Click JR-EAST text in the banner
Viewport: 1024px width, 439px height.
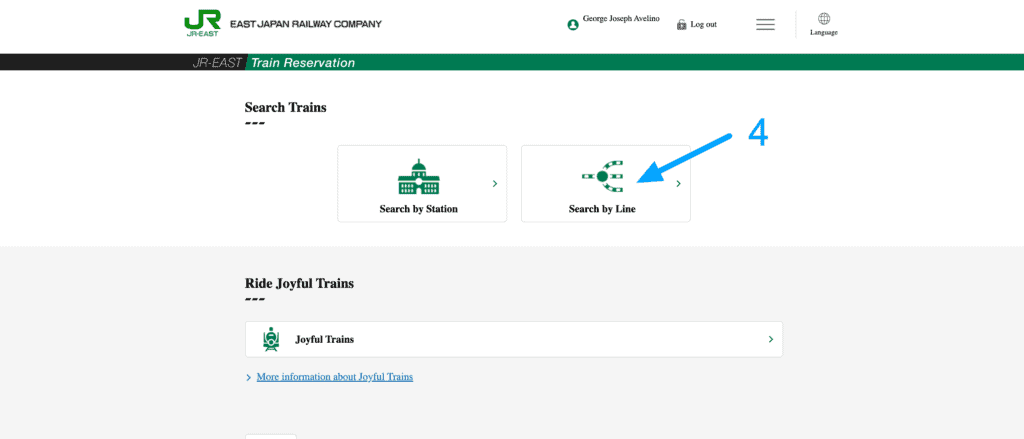point(217,63)
